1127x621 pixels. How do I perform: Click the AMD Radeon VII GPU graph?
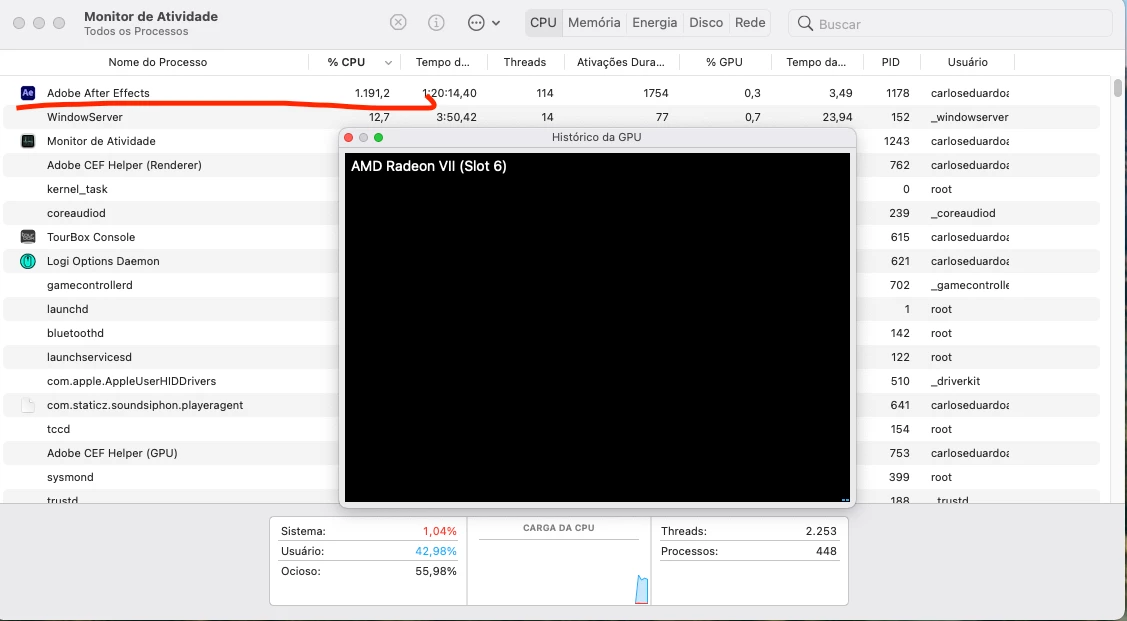point(597,327)
